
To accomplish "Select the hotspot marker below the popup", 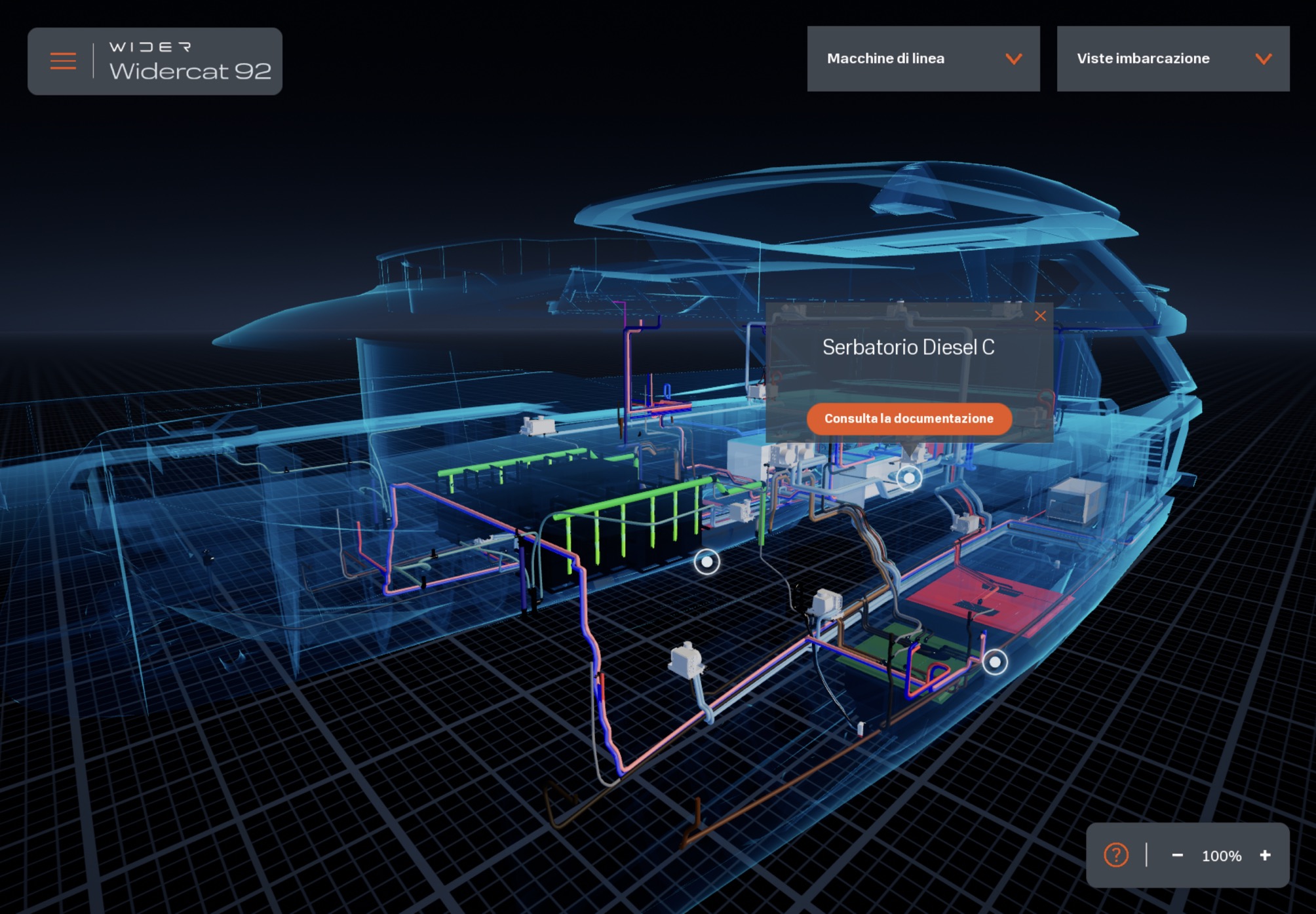I will [908, 478].
